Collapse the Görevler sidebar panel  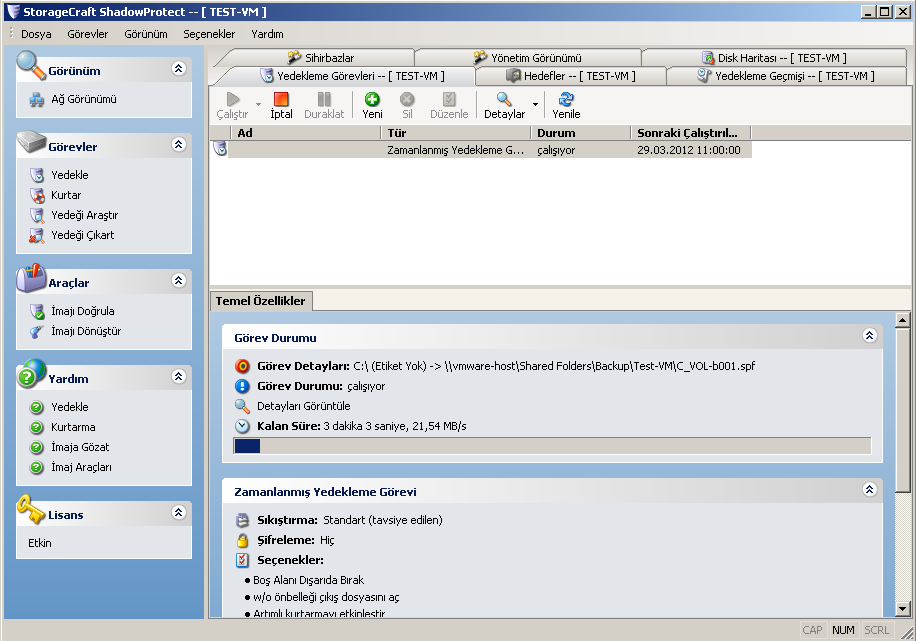[179, 144]
